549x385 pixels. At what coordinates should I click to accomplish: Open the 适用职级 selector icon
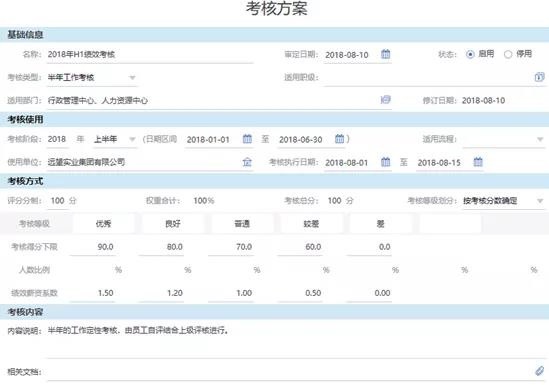pyautogui.click(x=539, y=77)
